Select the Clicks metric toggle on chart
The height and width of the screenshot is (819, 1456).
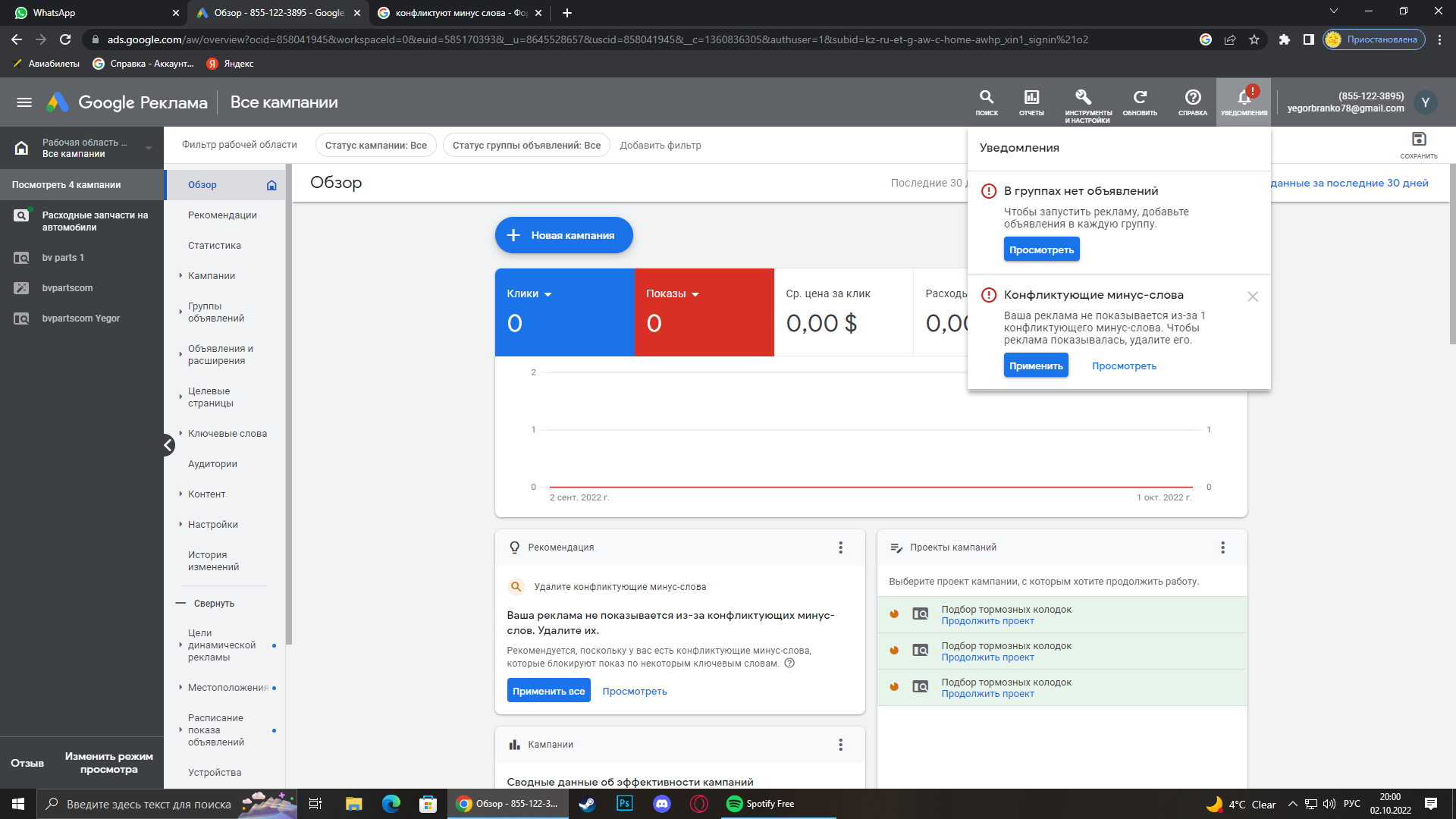point(529,293)
